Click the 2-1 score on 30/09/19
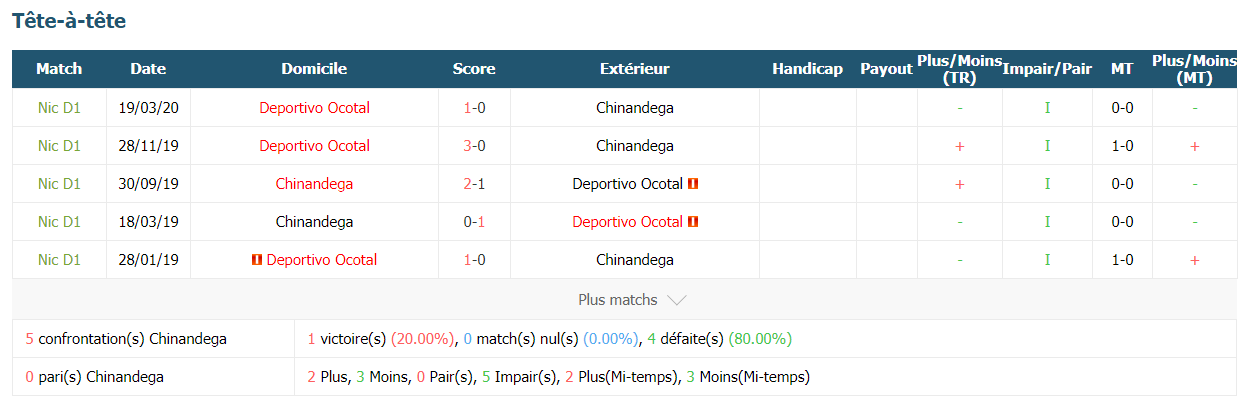 pos(474,184)
